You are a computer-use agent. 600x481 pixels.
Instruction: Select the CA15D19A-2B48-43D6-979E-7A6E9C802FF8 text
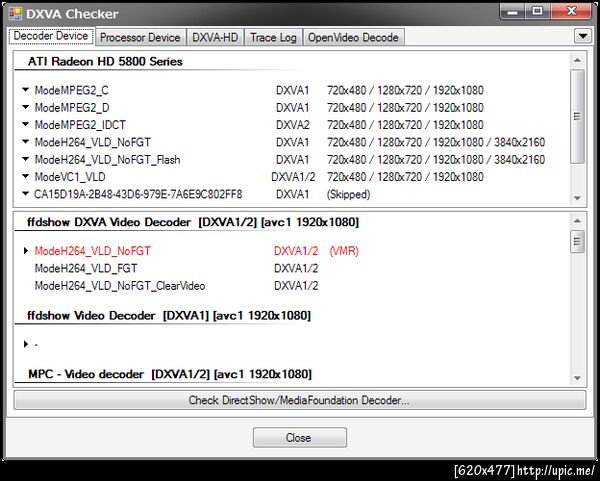click(x=138, y=194)
